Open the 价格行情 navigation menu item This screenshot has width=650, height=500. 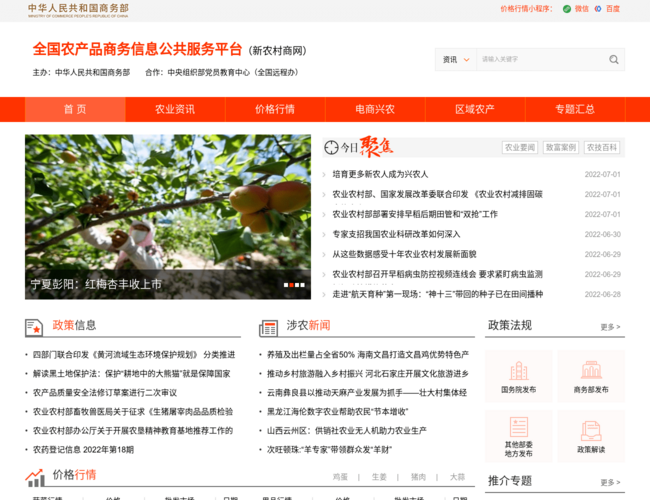click(275, 109)
